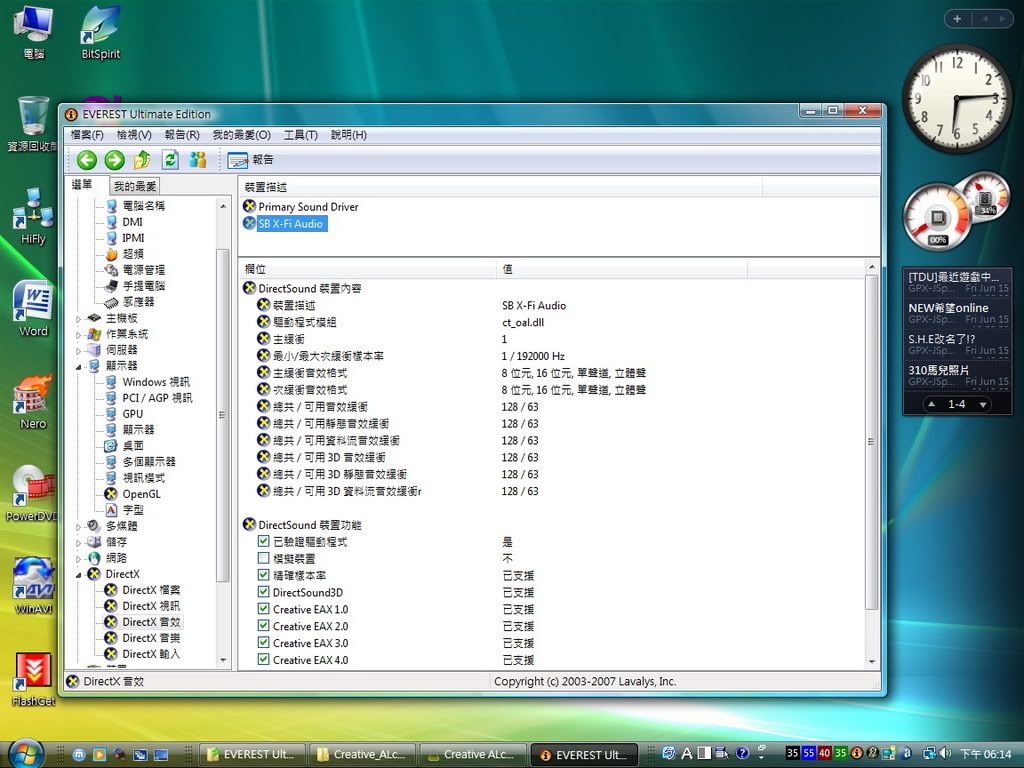
Task: Open the Word desktop shortcut
Action: pos(33,308)
